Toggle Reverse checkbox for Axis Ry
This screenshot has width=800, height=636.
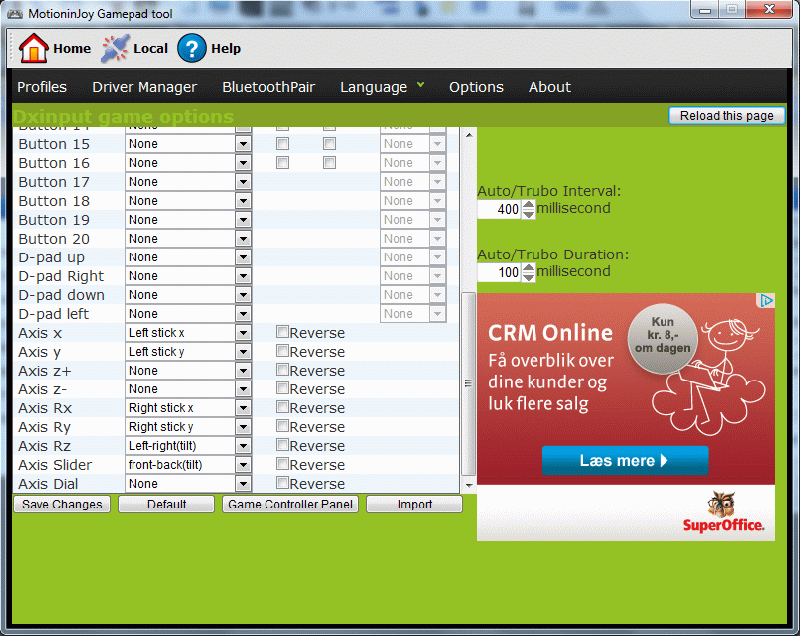(283, 426)
